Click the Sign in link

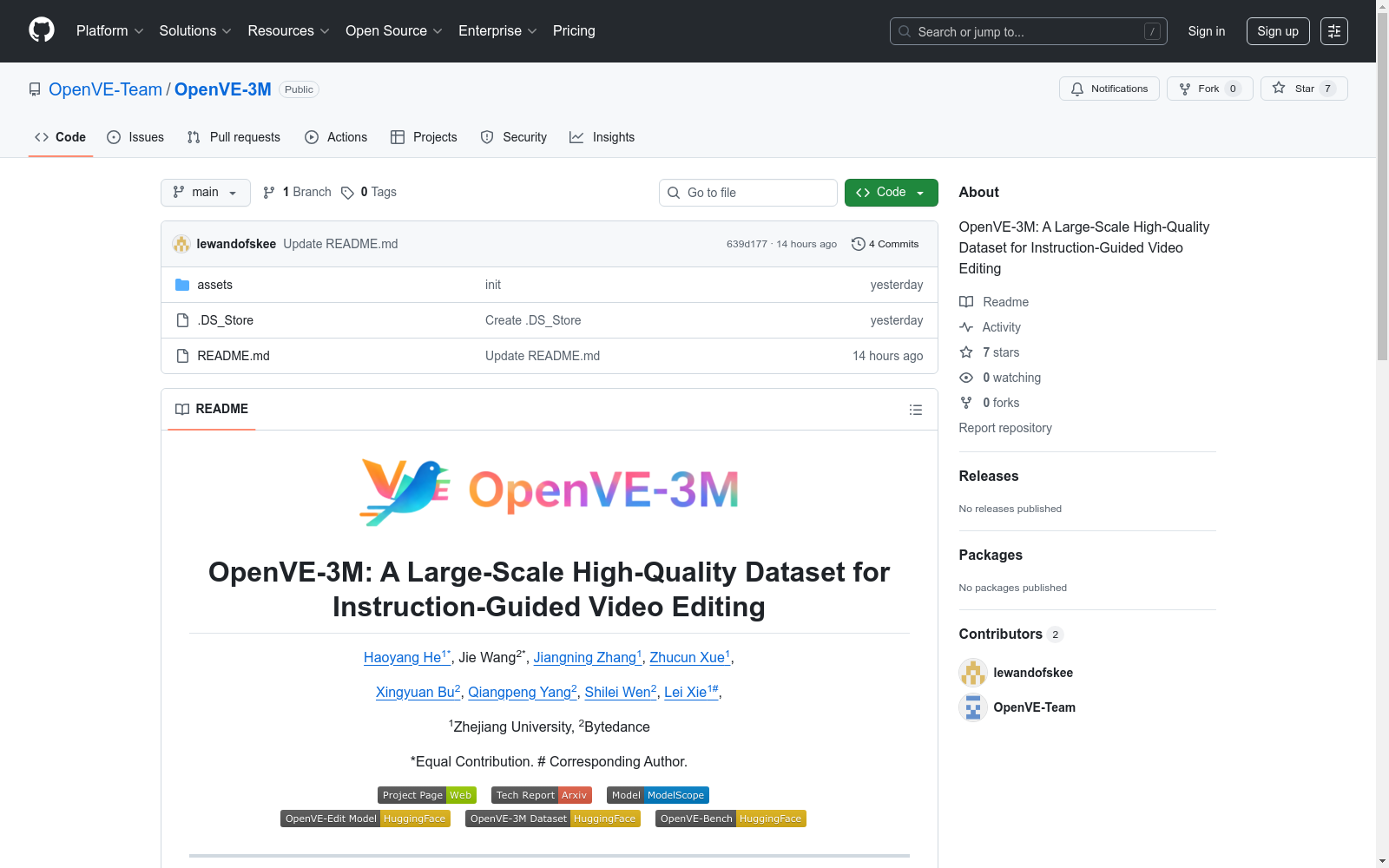[x=1207, y=31]
